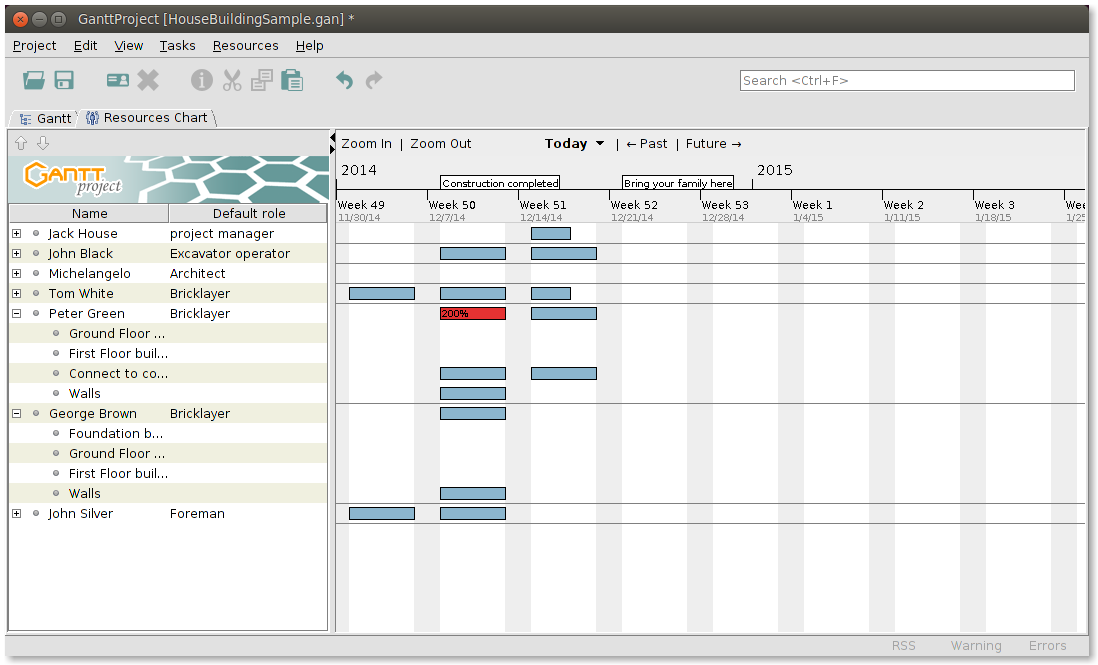Click the Excavator operator role cell
This screenshot has height=665, width=1098.
tap(230, 253)
